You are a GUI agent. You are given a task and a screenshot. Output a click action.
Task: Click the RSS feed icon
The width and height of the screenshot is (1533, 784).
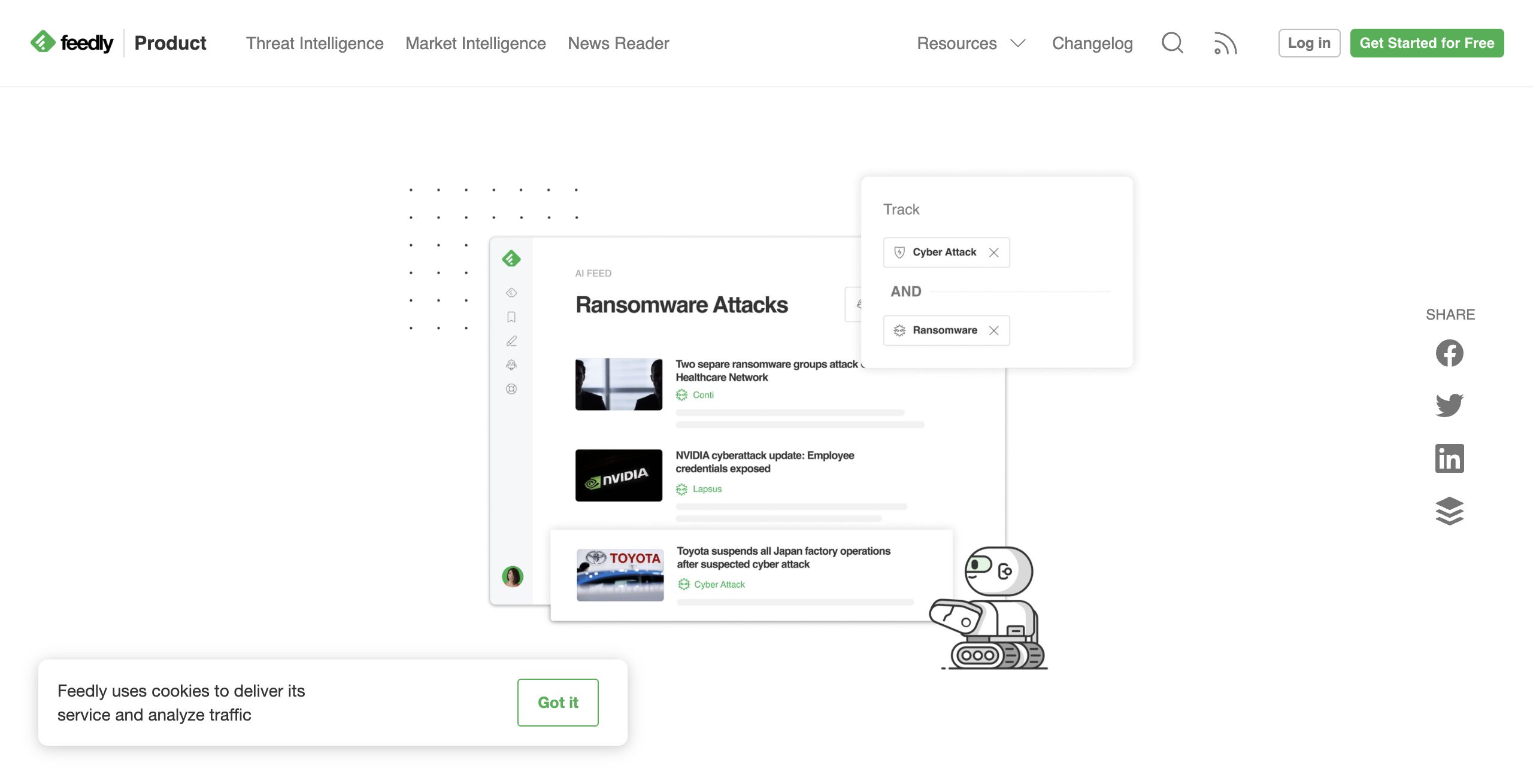1225,43
